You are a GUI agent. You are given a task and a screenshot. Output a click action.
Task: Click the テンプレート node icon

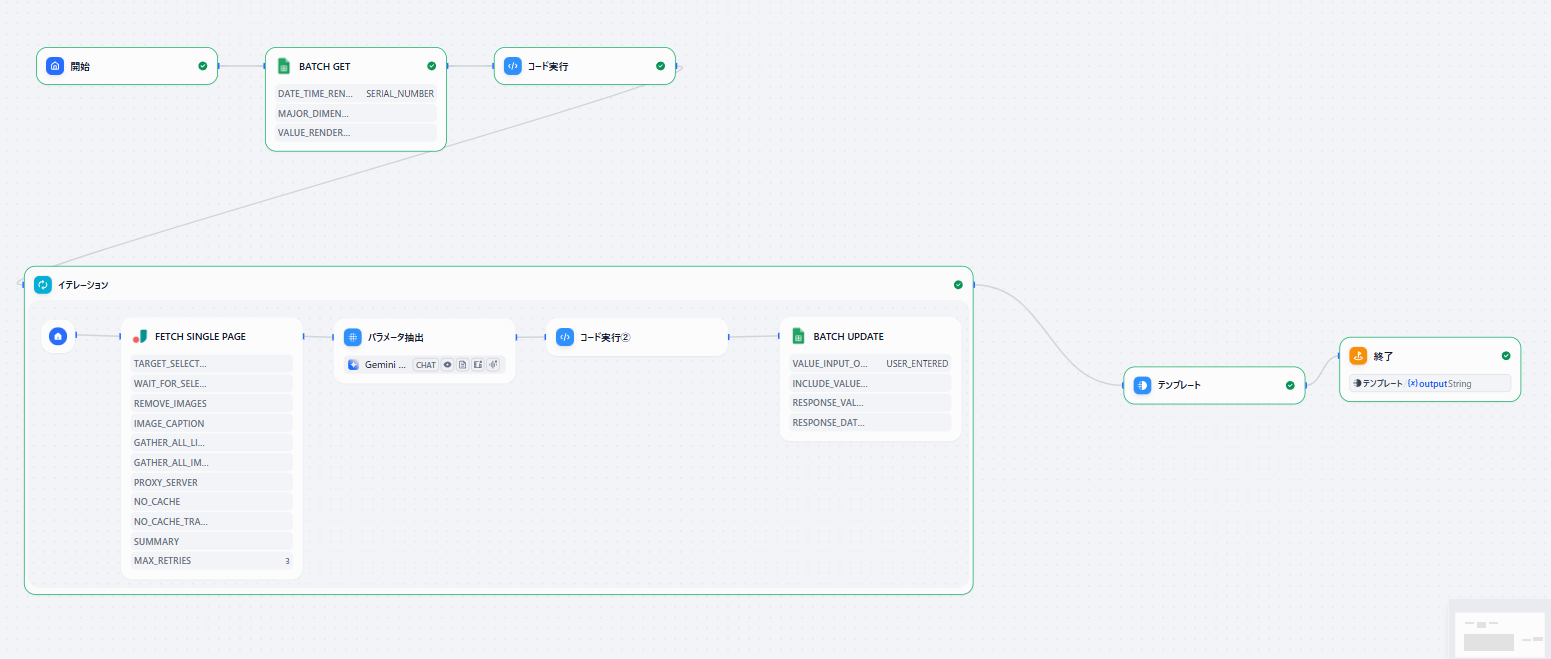tap(1142, 385)
